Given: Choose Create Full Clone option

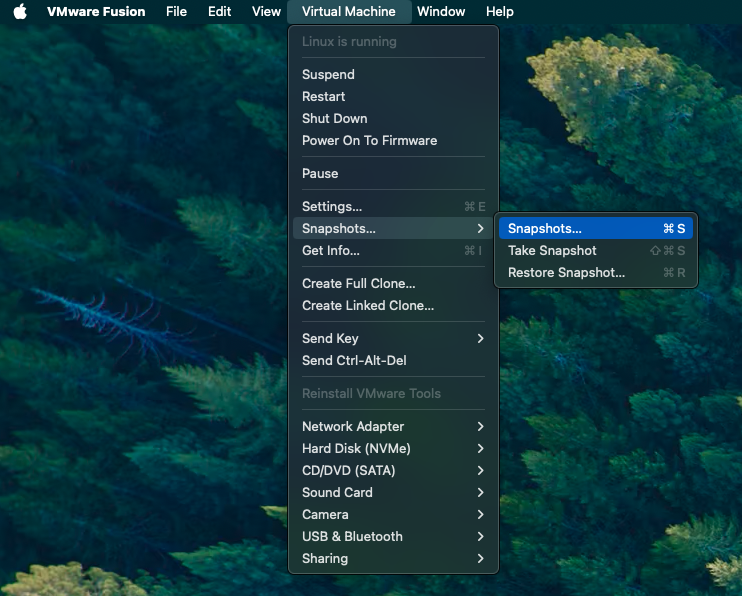Looking at the screenshot, I should click(x=358, y=283).
